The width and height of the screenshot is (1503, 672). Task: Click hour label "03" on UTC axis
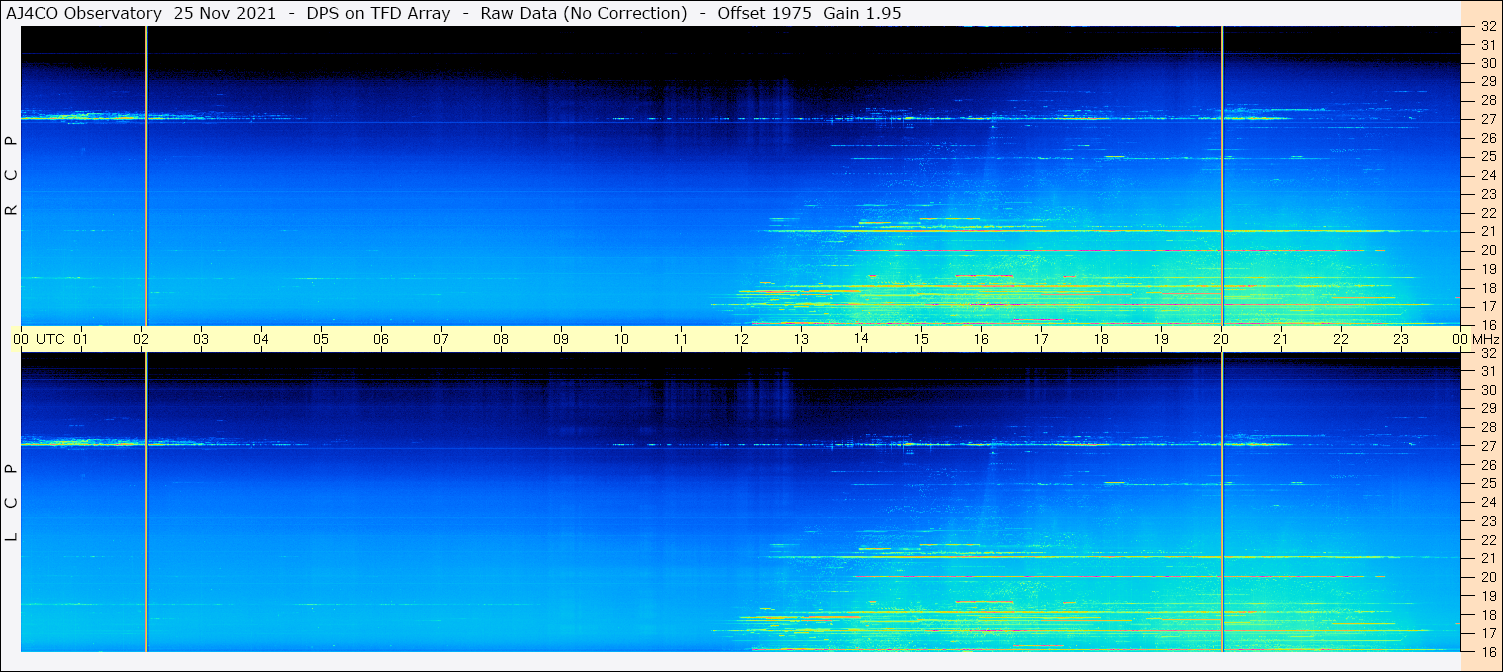tap(201, 339)
